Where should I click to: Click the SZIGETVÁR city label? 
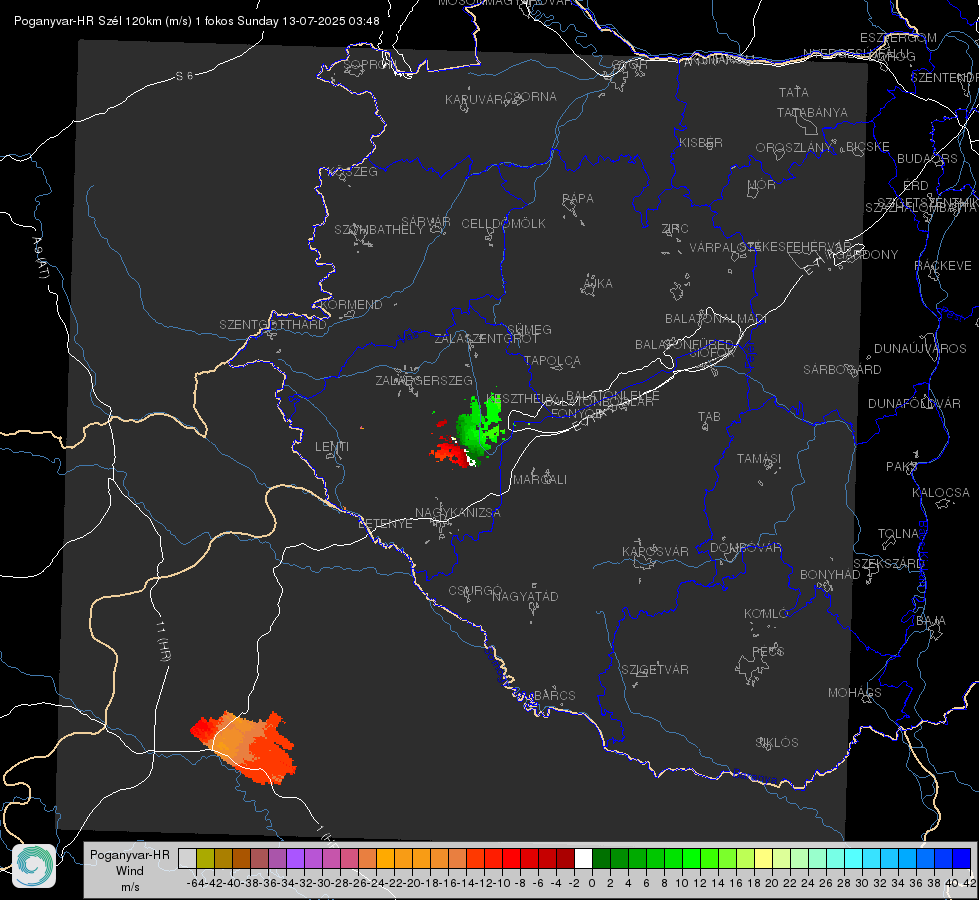[x=654, y=670]
